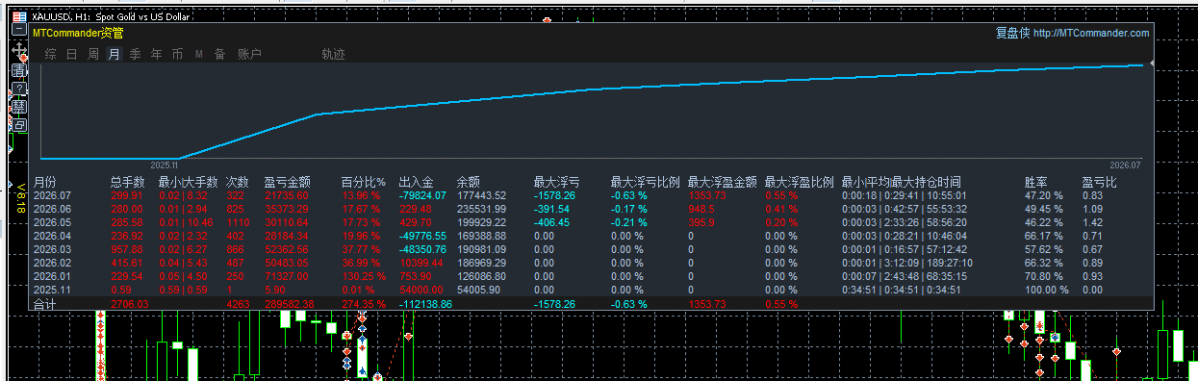Select the 综 summary tab

coord(50,54)
